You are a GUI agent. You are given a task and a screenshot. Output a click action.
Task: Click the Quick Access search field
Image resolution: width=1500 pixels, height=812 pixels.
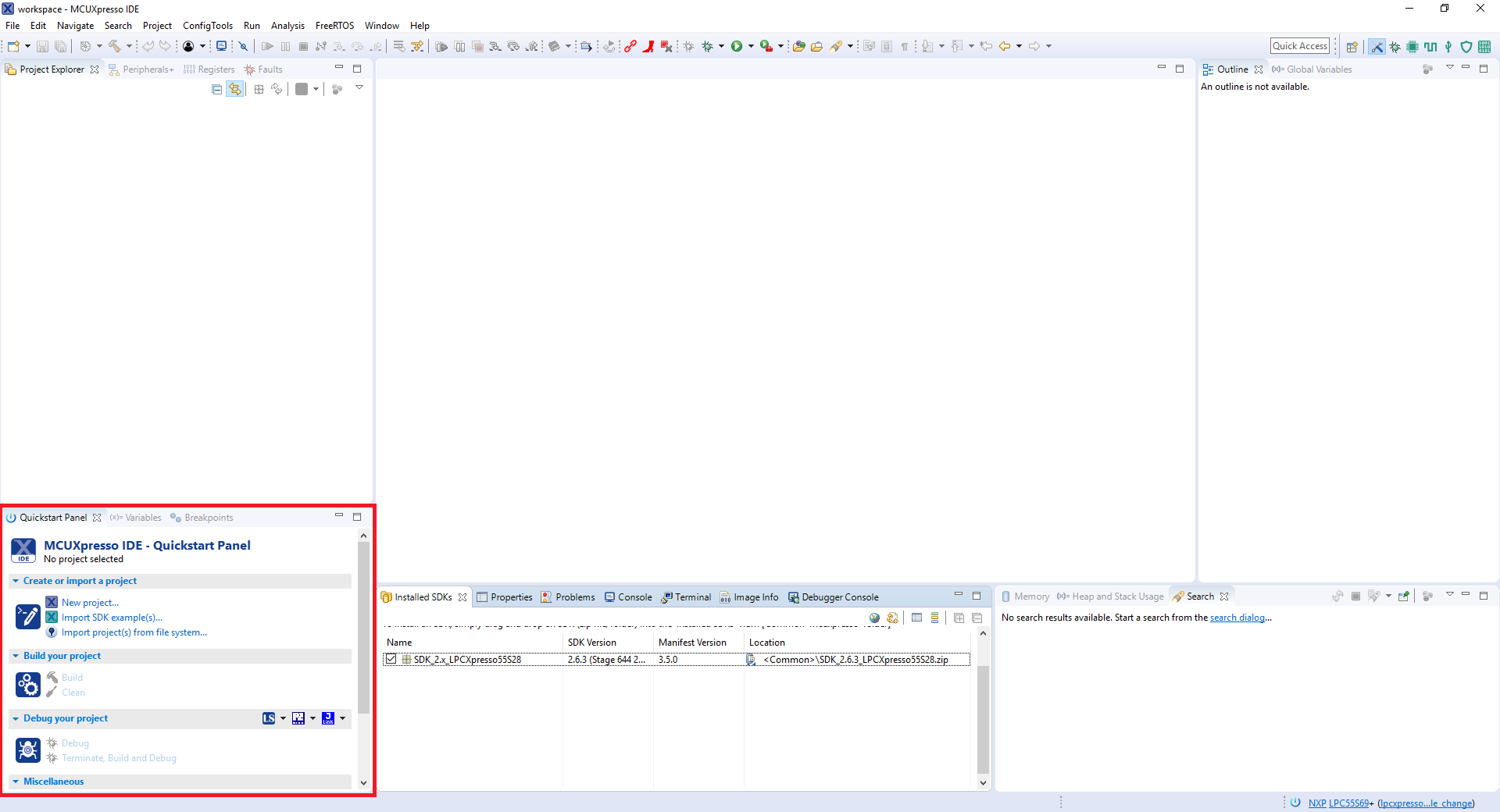1299,46
